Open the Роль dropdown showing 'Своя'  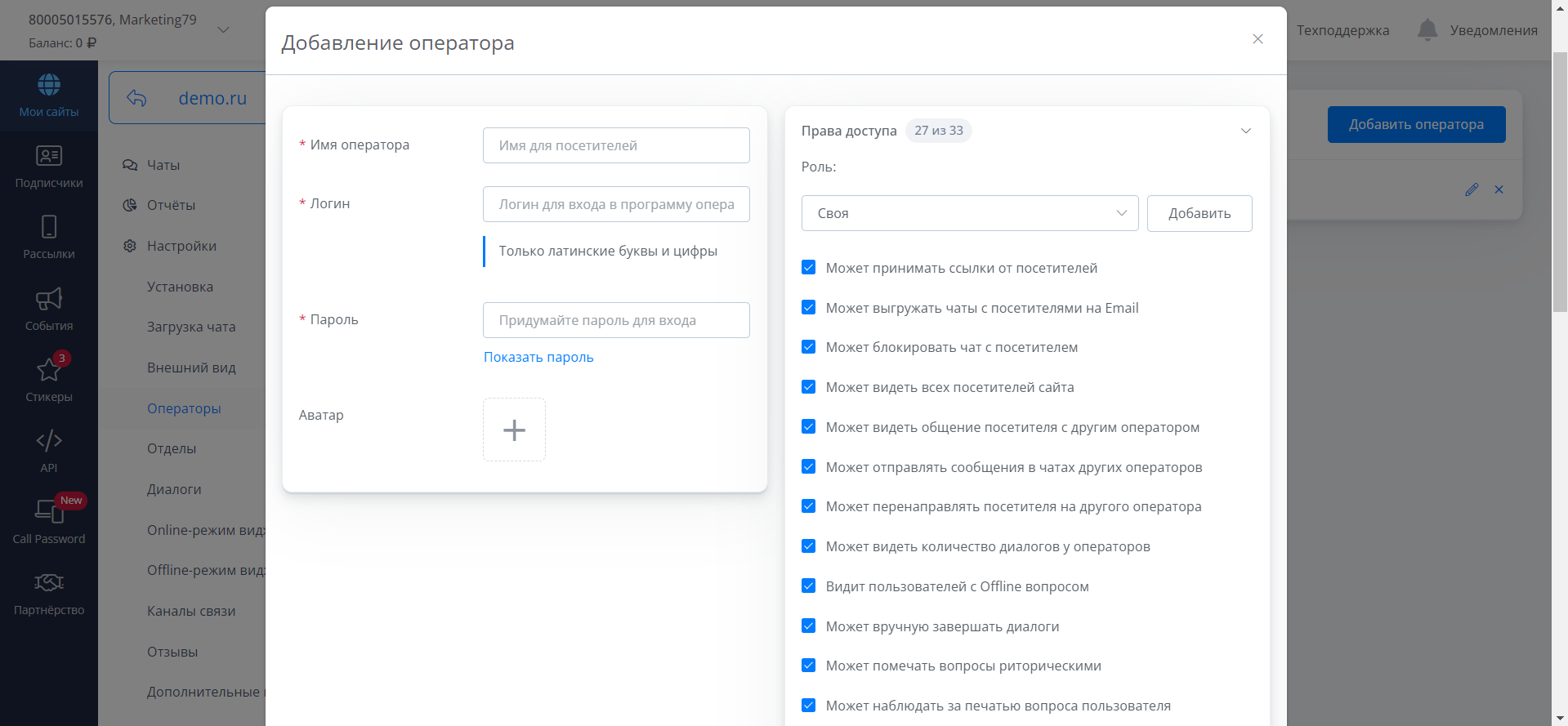969,213
